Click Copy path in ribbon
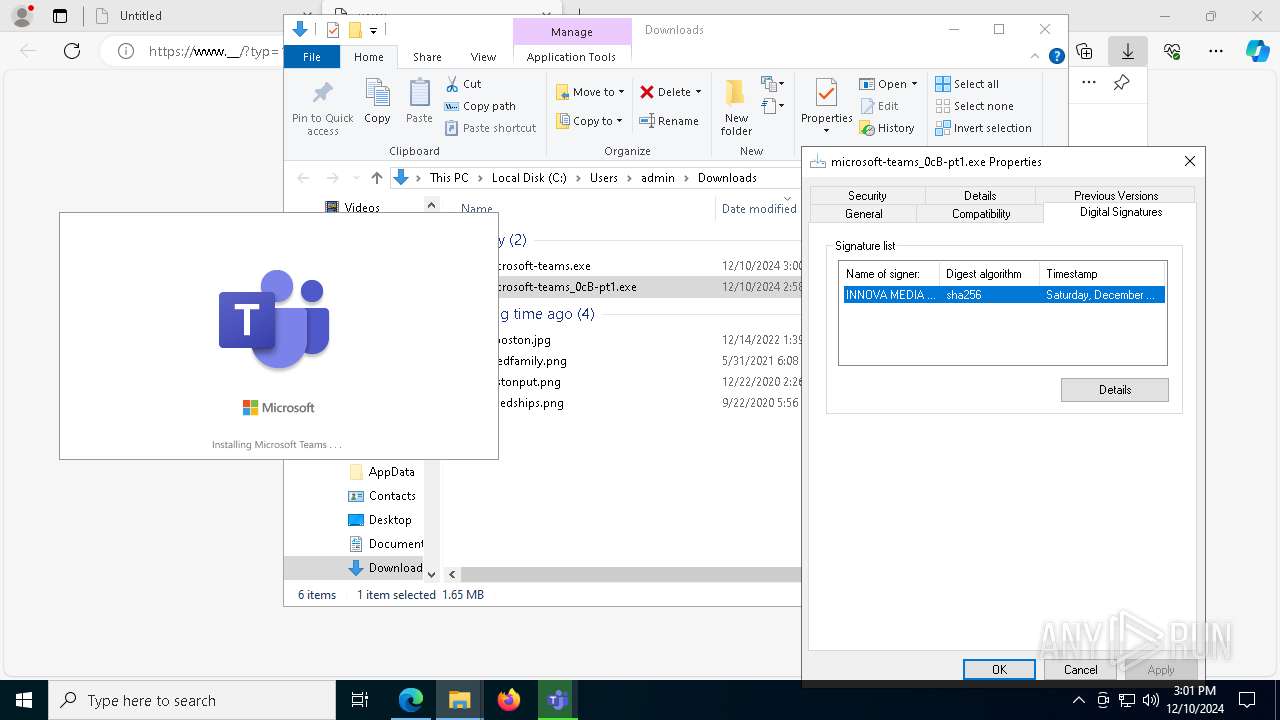 480,106
